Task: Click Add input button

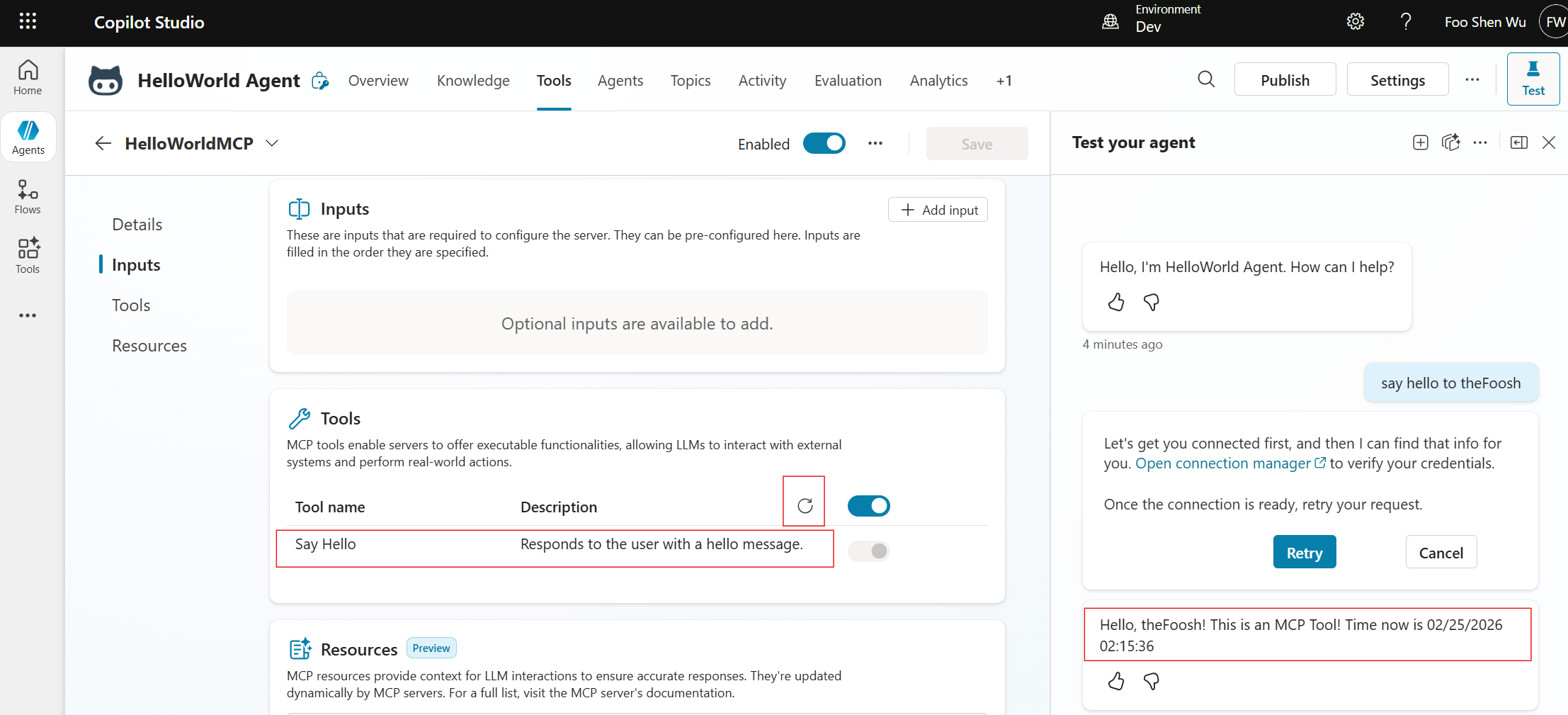Action: point(938,210)
